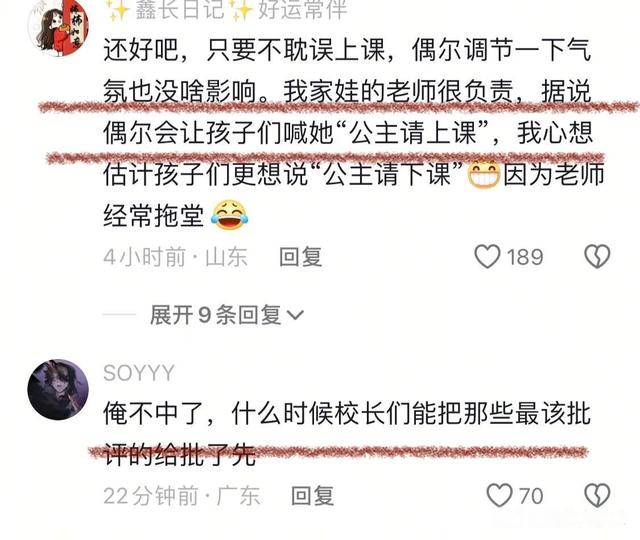Reply to the comment from 山东
The height and width of the screenshot is (540, 640).
(x=301, y=257)
